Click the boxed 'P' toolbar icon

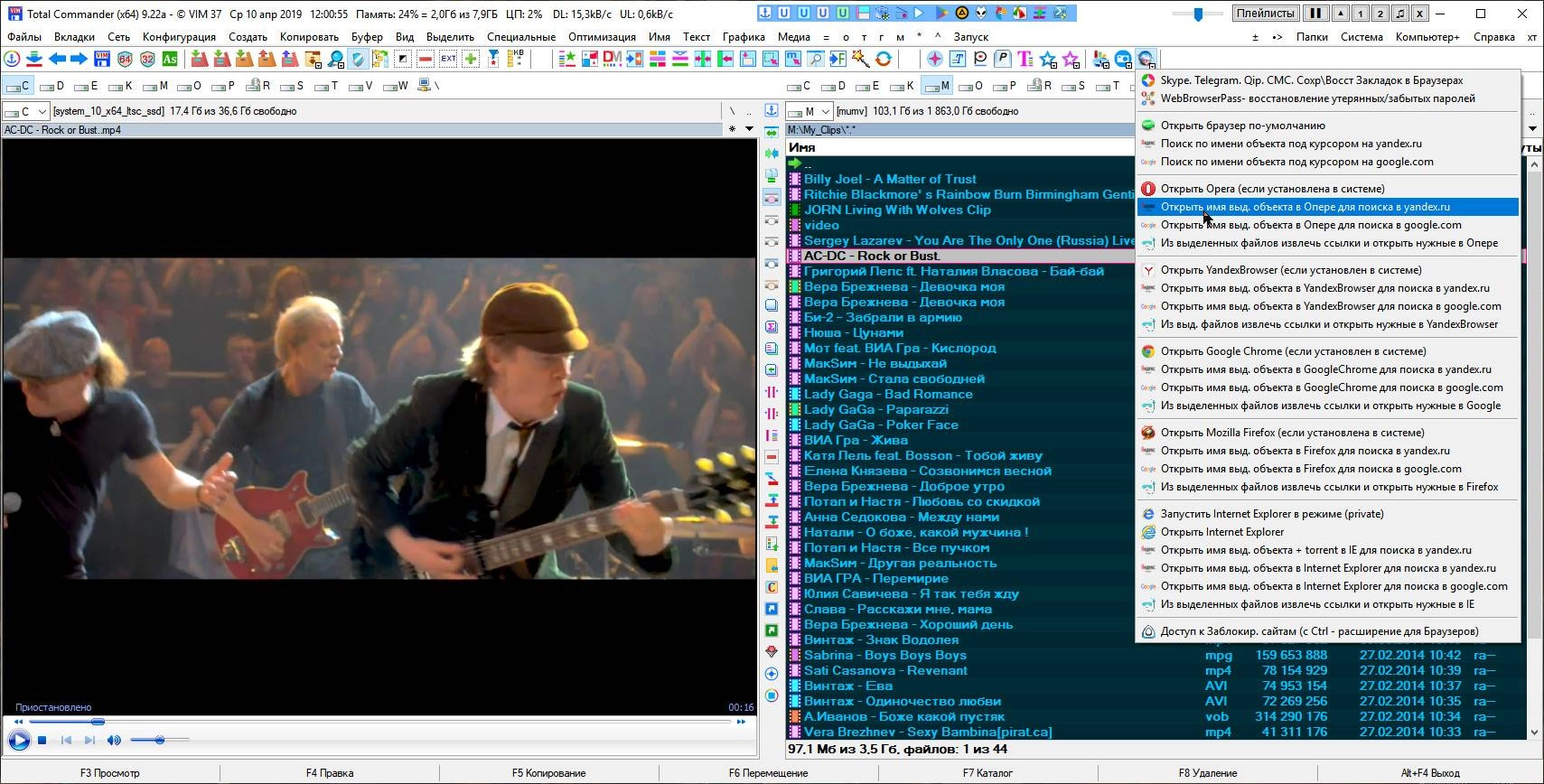click(1002, 60)
